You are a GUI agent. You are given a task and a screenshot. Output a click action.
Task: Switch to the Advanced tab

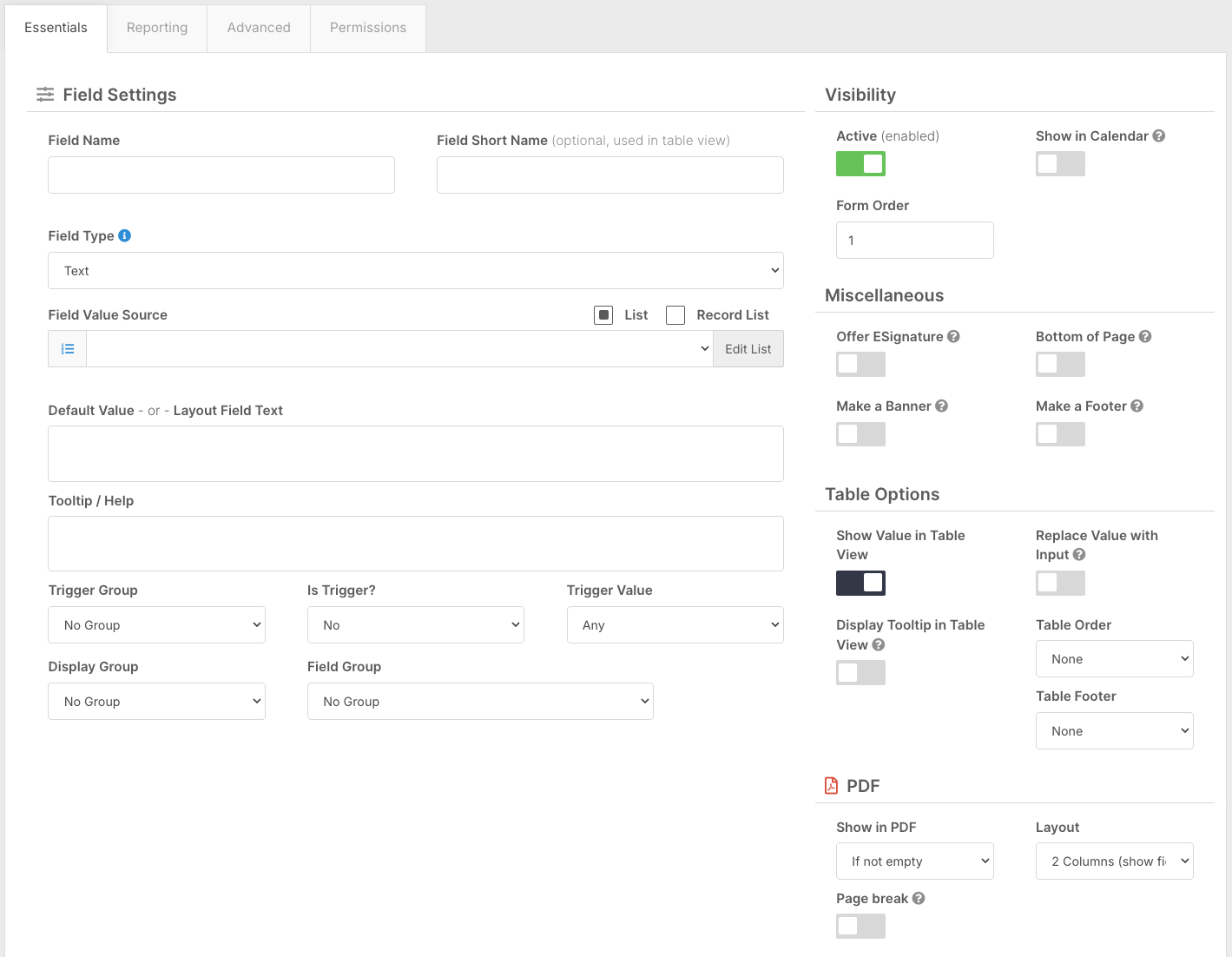click(259, 28)
